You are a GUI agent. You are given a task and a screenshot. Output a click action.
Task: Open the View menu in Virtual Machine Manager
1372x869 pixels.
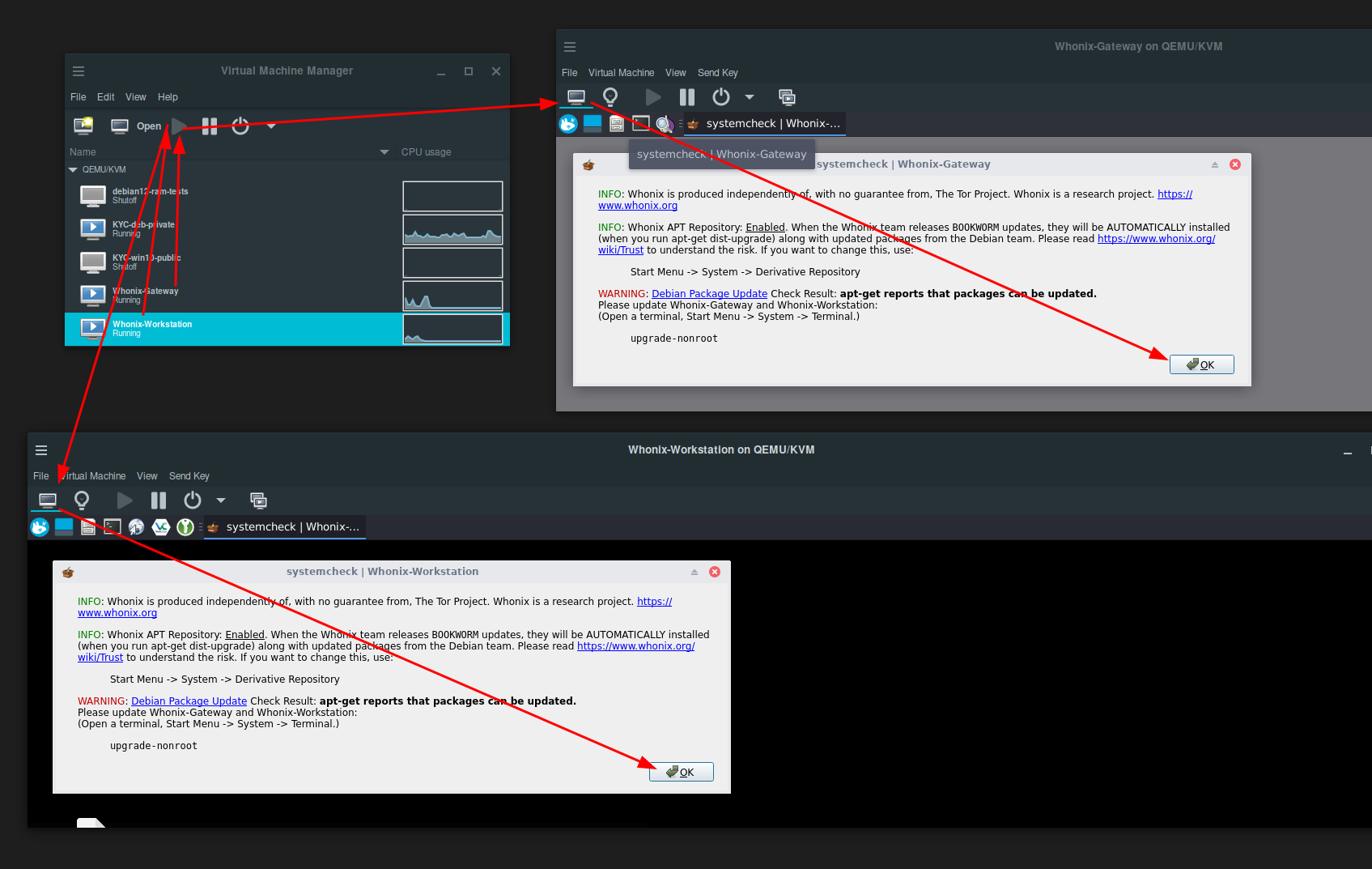(136, 97)
